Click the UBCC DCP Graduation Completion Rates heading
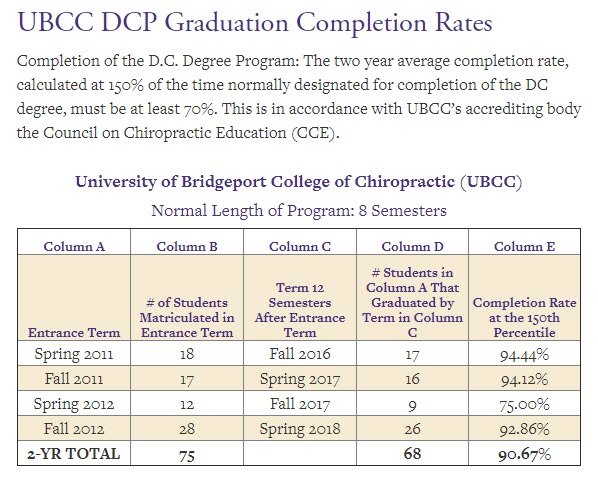Image resolution: width=598 pixels, height=490 pixels. pos(255,23)
